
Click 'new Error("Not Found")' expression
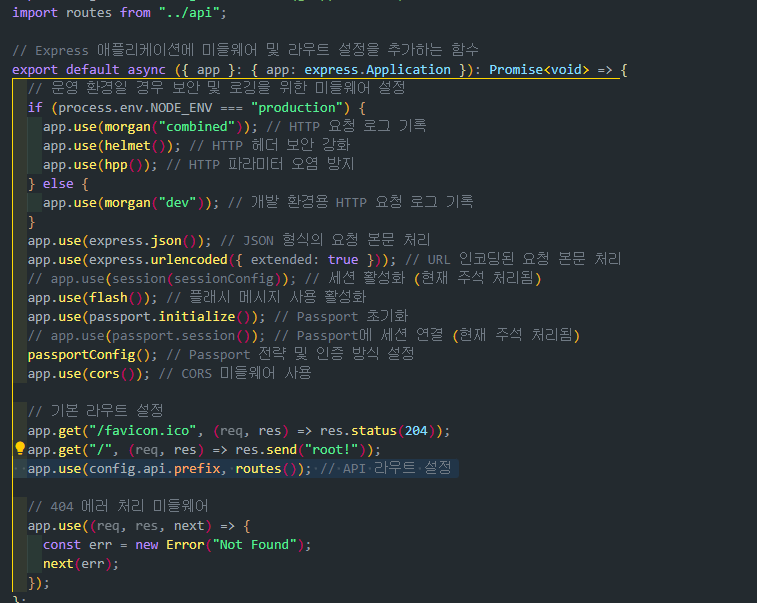point(220,545)
